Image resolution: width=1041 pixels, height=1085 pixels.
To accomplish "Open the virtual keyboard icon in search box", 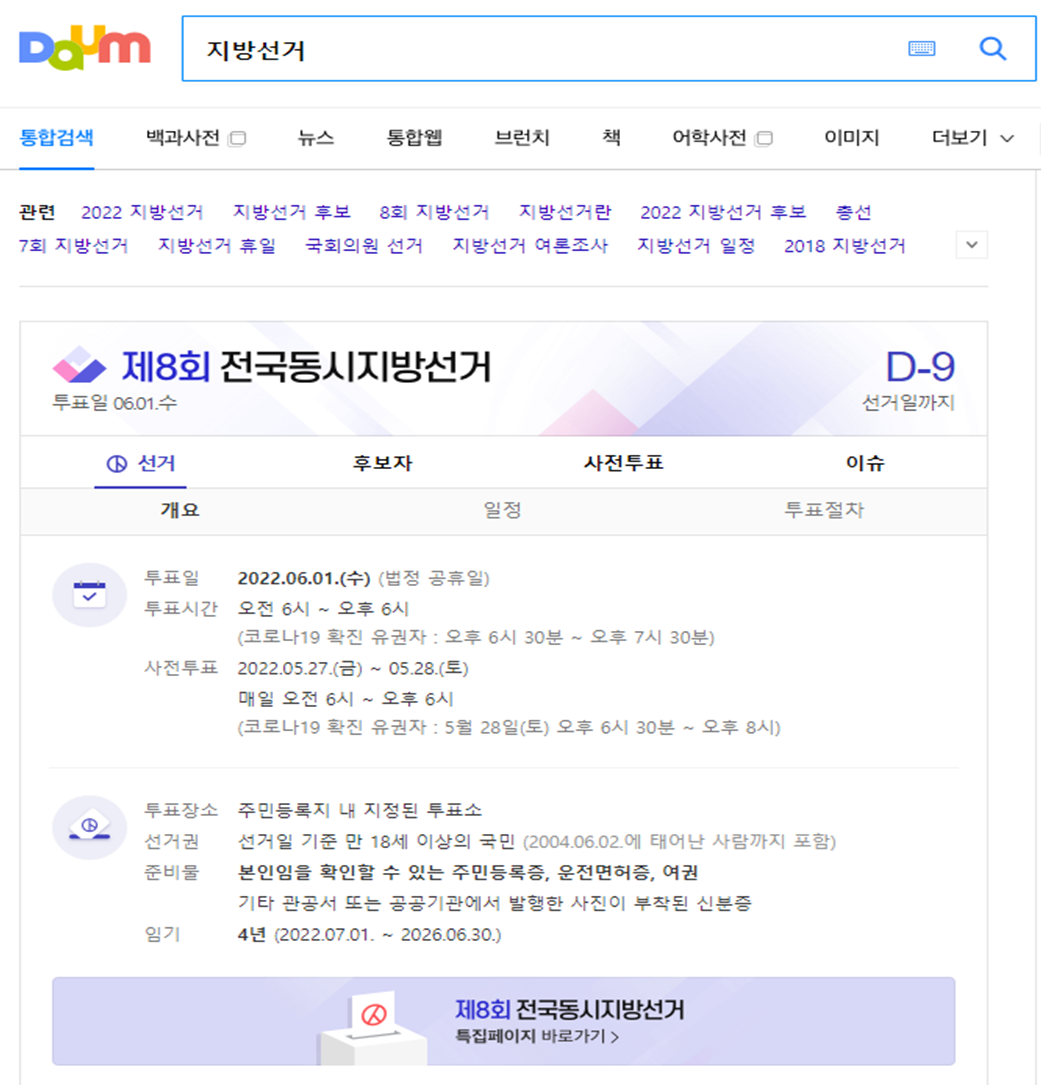I will 921,48.
